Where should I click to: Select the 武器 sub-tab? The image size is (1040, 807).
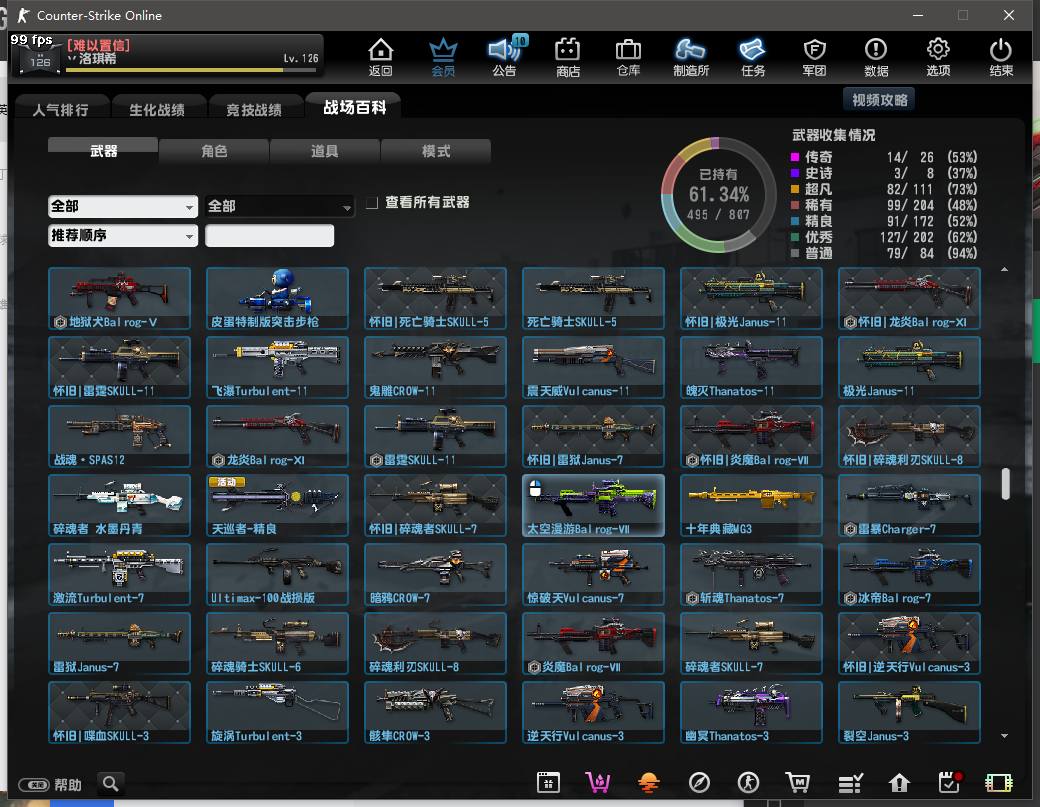click(103, 151)
